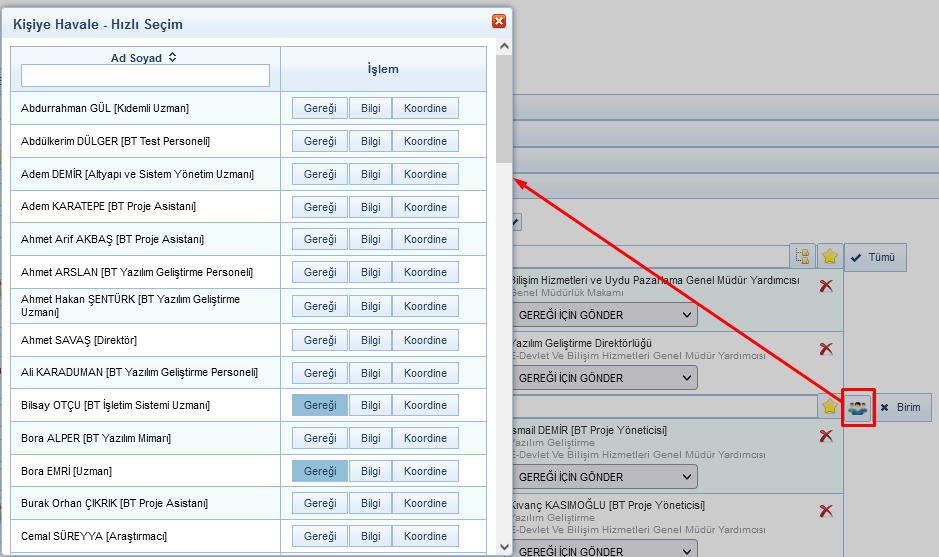Click the Ad Soyad filter text box
This screenshot has height=557, width=939.
click(x=145, y=76)
